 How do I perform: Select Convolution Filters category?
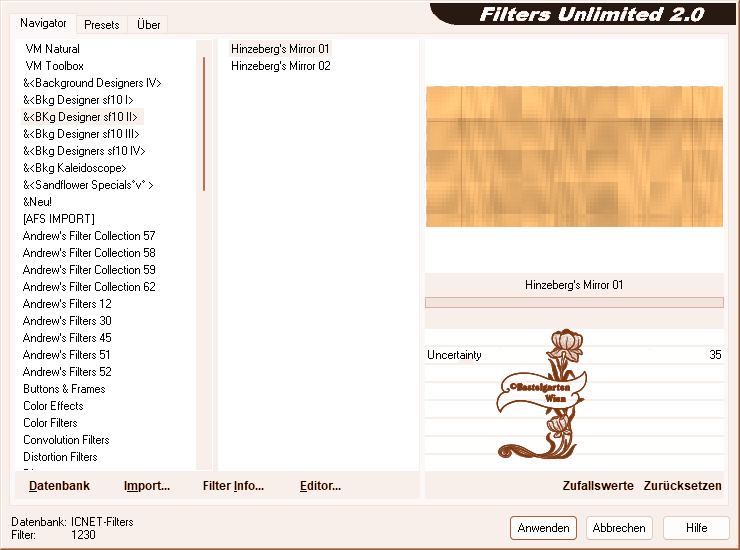[66, 440]
